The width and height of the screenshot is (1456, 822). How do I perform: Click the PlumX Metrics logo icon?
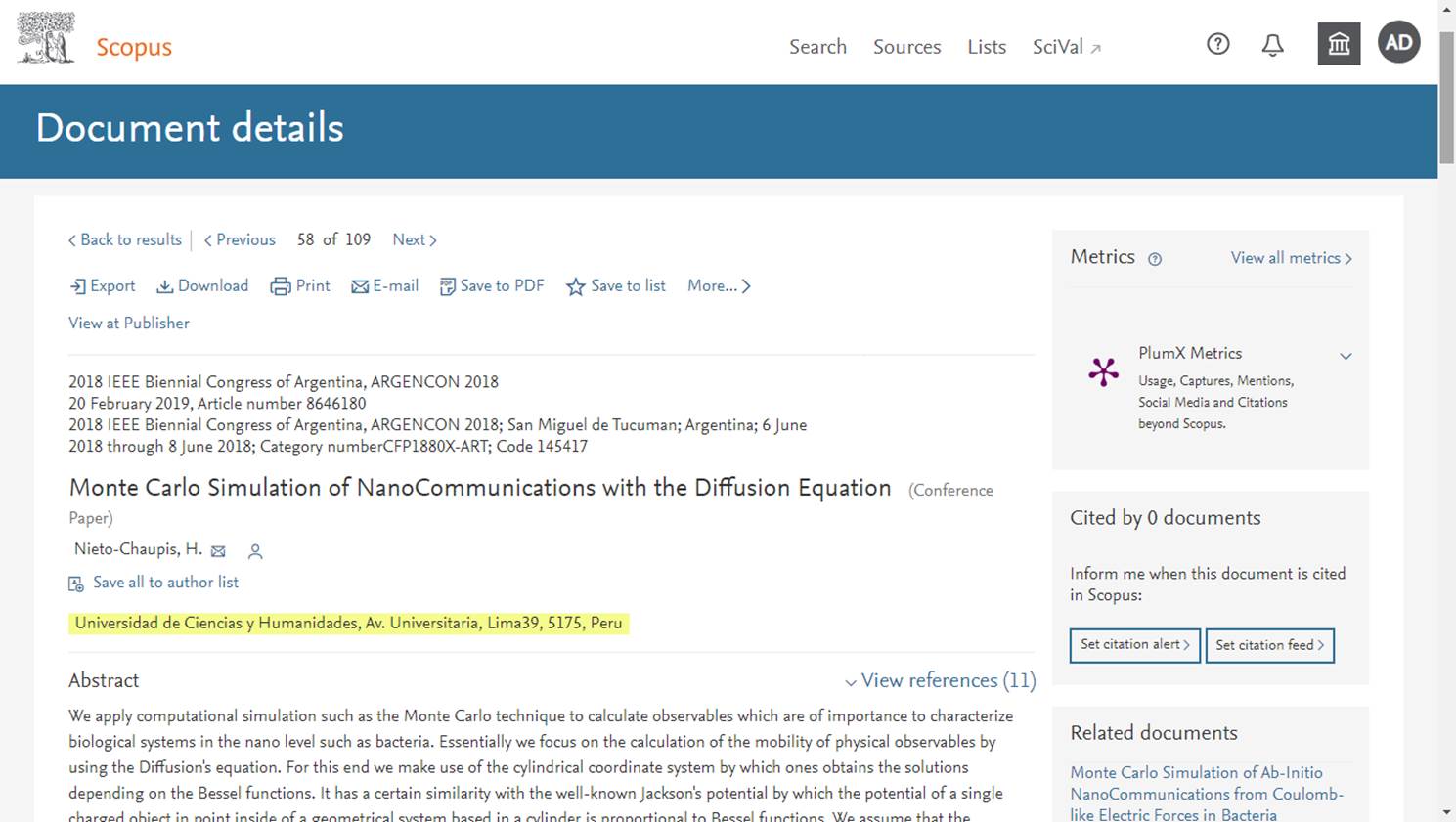tap(1104, 371)
